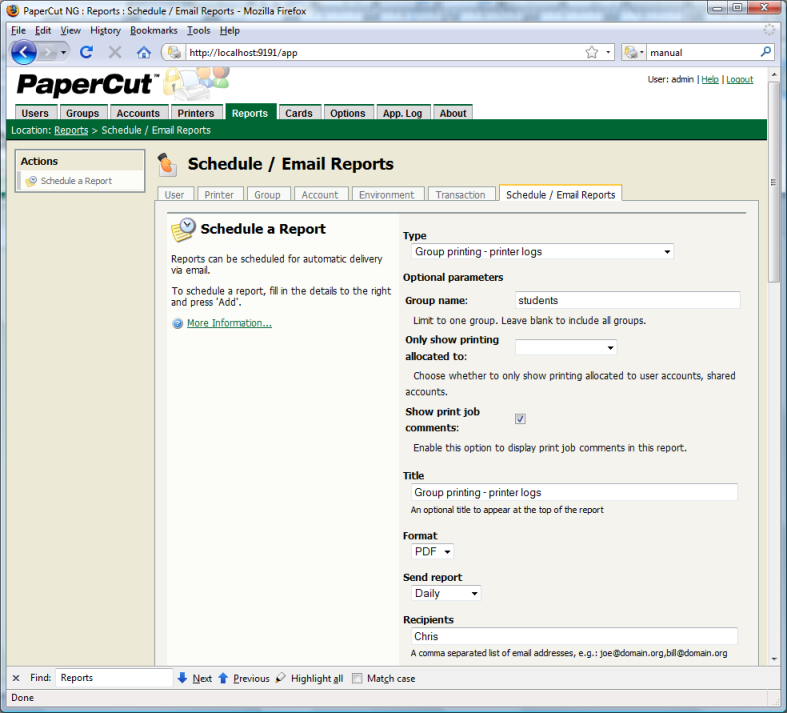Click the Group name field with students
The width and height of the screenshot is (787, 713).
[x=627, y=300]
